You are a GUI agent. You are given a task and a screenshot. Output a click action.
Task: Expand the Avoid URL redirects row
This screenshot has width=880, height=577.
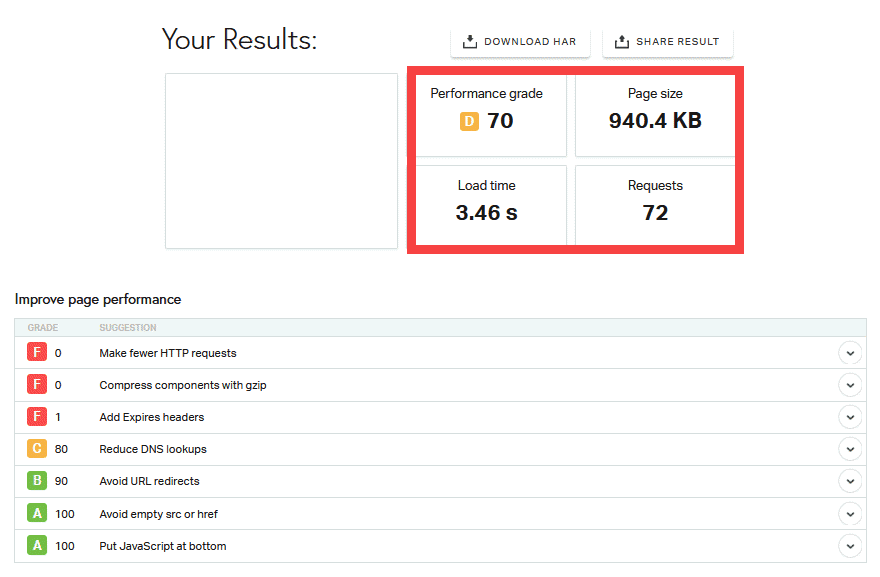850,481
